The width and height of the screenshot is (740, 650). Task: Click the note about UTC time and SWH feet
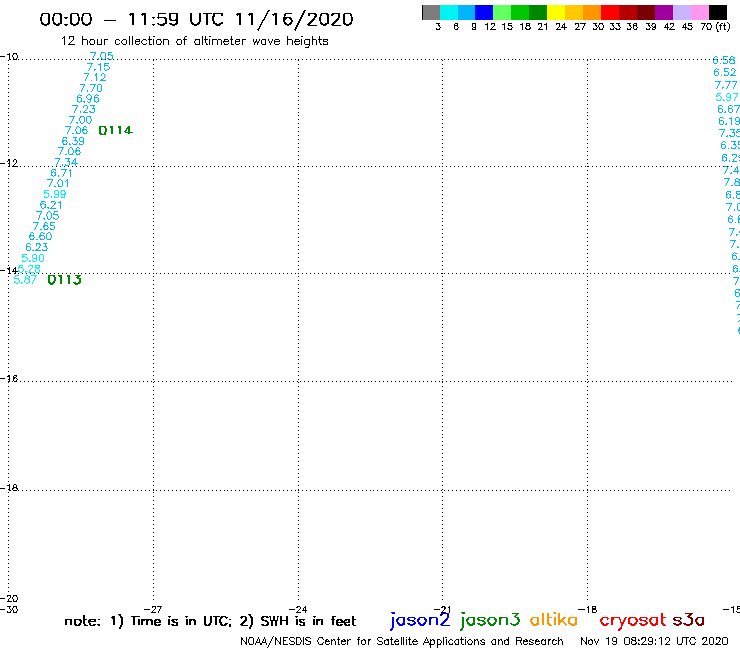[x=210, y=621]
